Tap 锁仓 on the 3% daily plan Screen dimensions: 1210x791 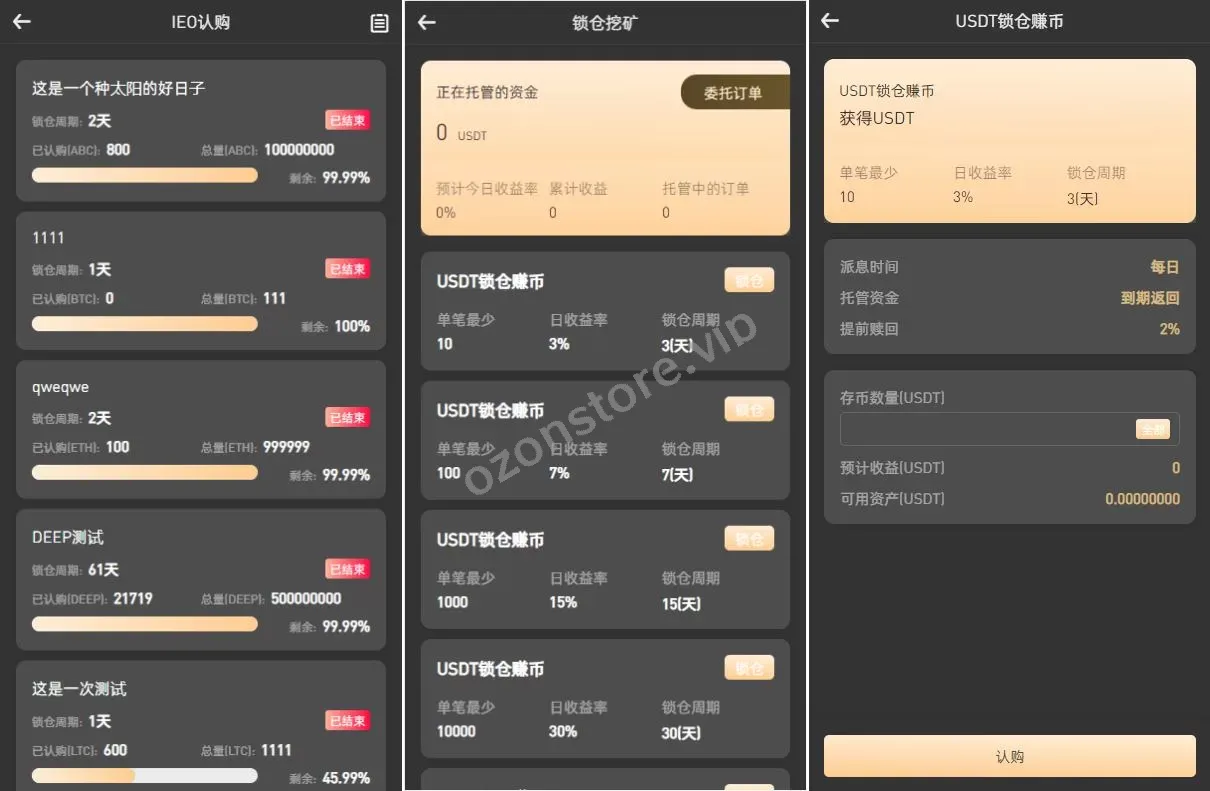pyautogui.click(x=749, y=281)
